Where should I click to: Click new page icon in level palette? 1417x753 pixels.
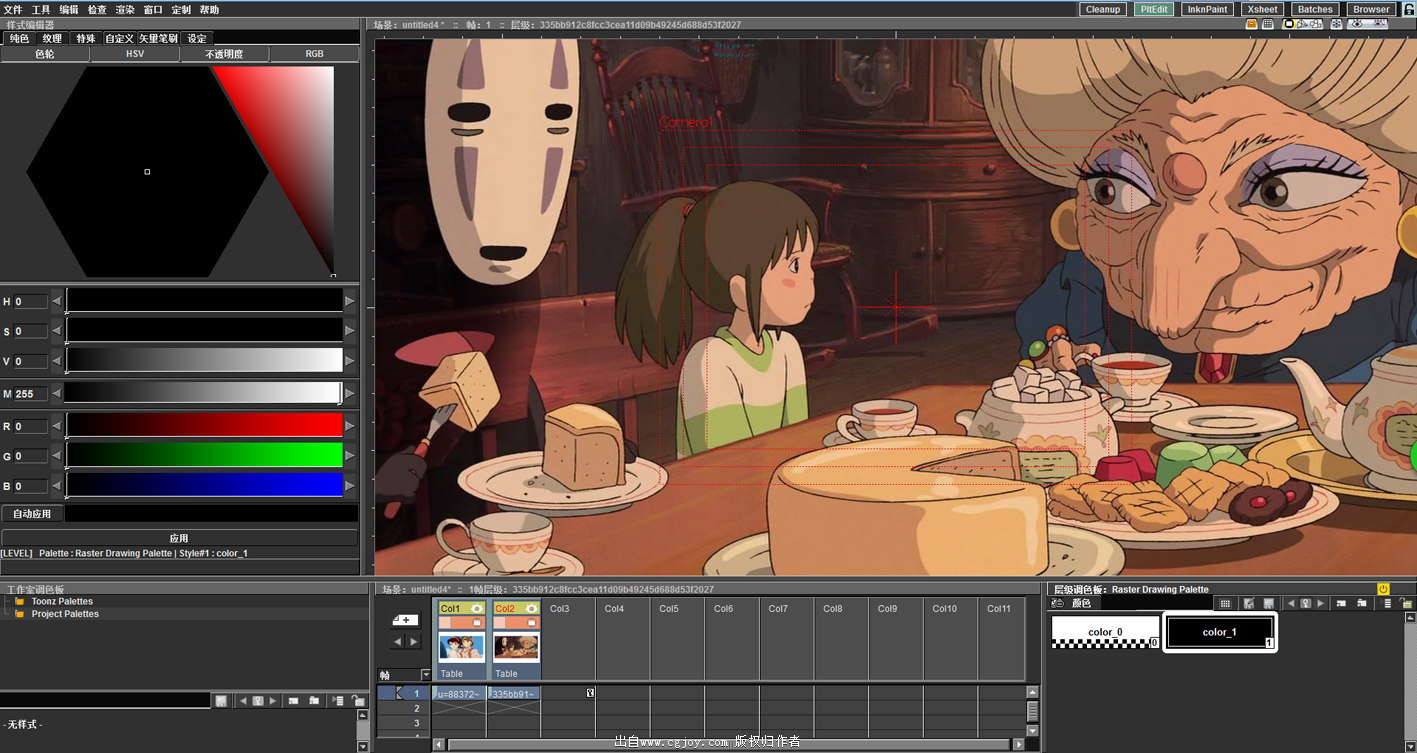[x=1362, y=603]
